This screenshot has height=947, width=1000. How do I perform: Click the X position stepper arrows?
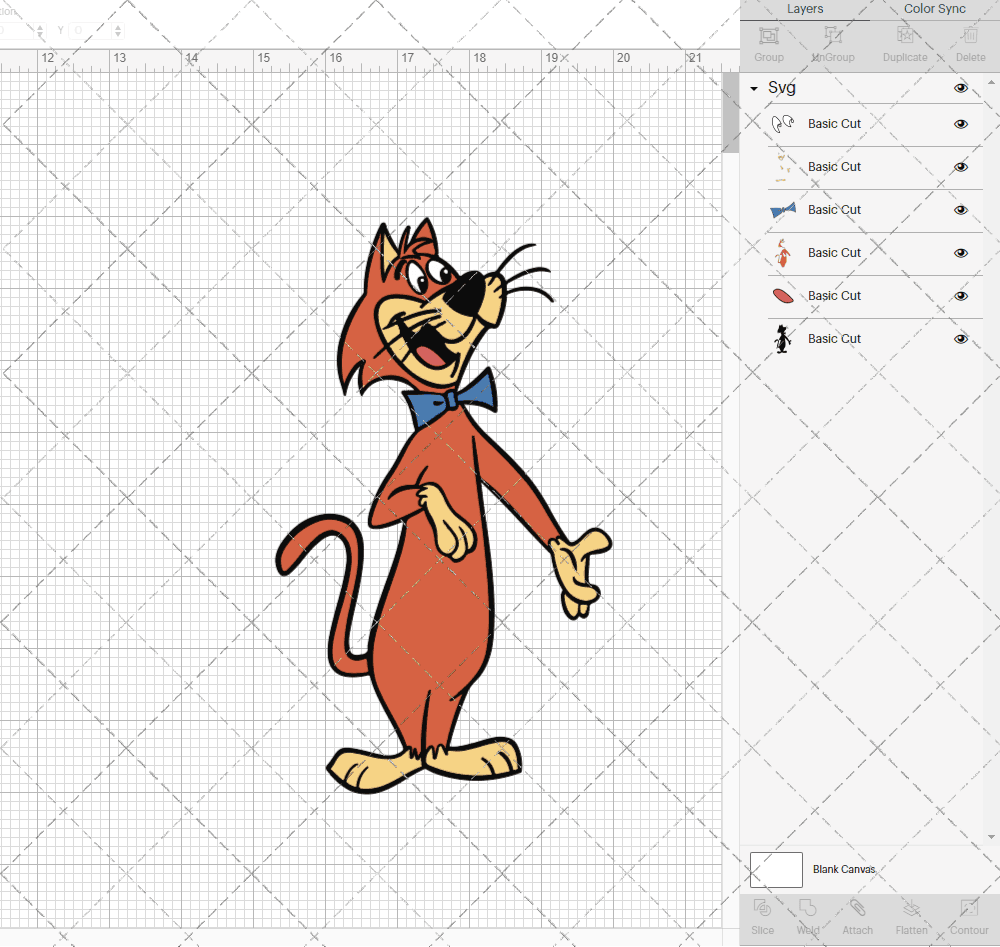point(40,30)
